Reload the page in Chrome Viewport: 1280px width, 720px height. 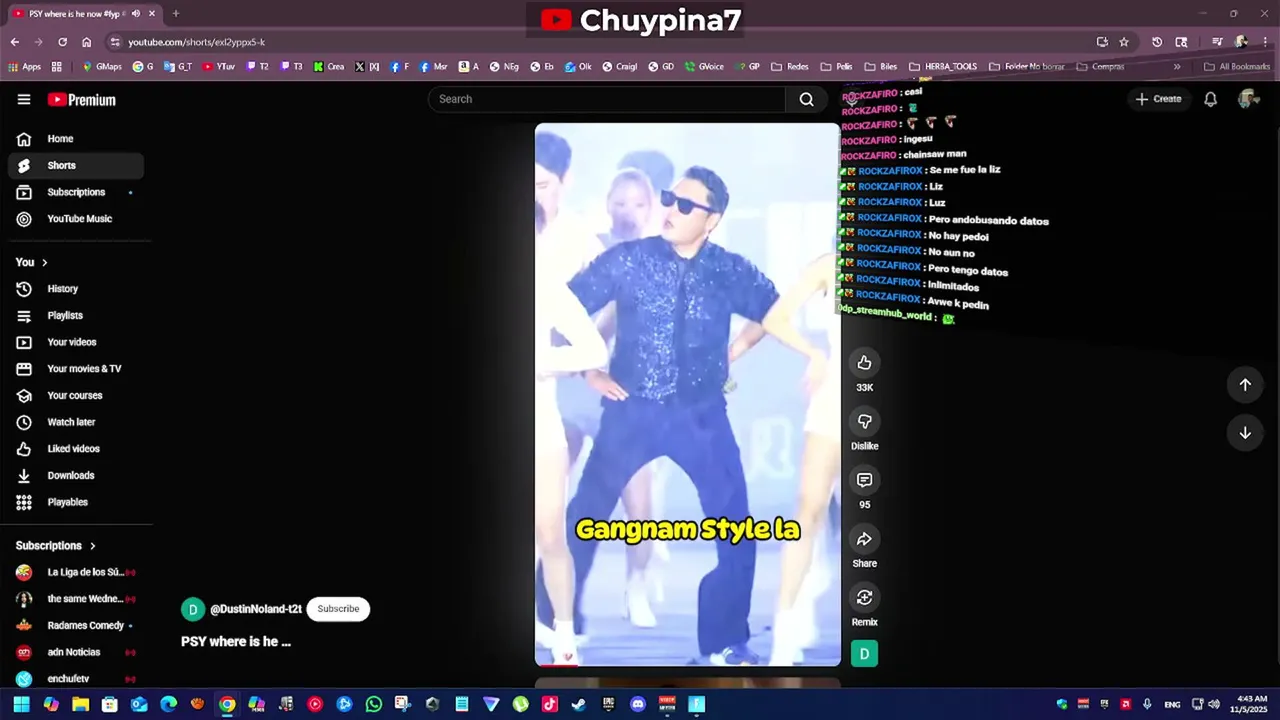tap(62, 42)
